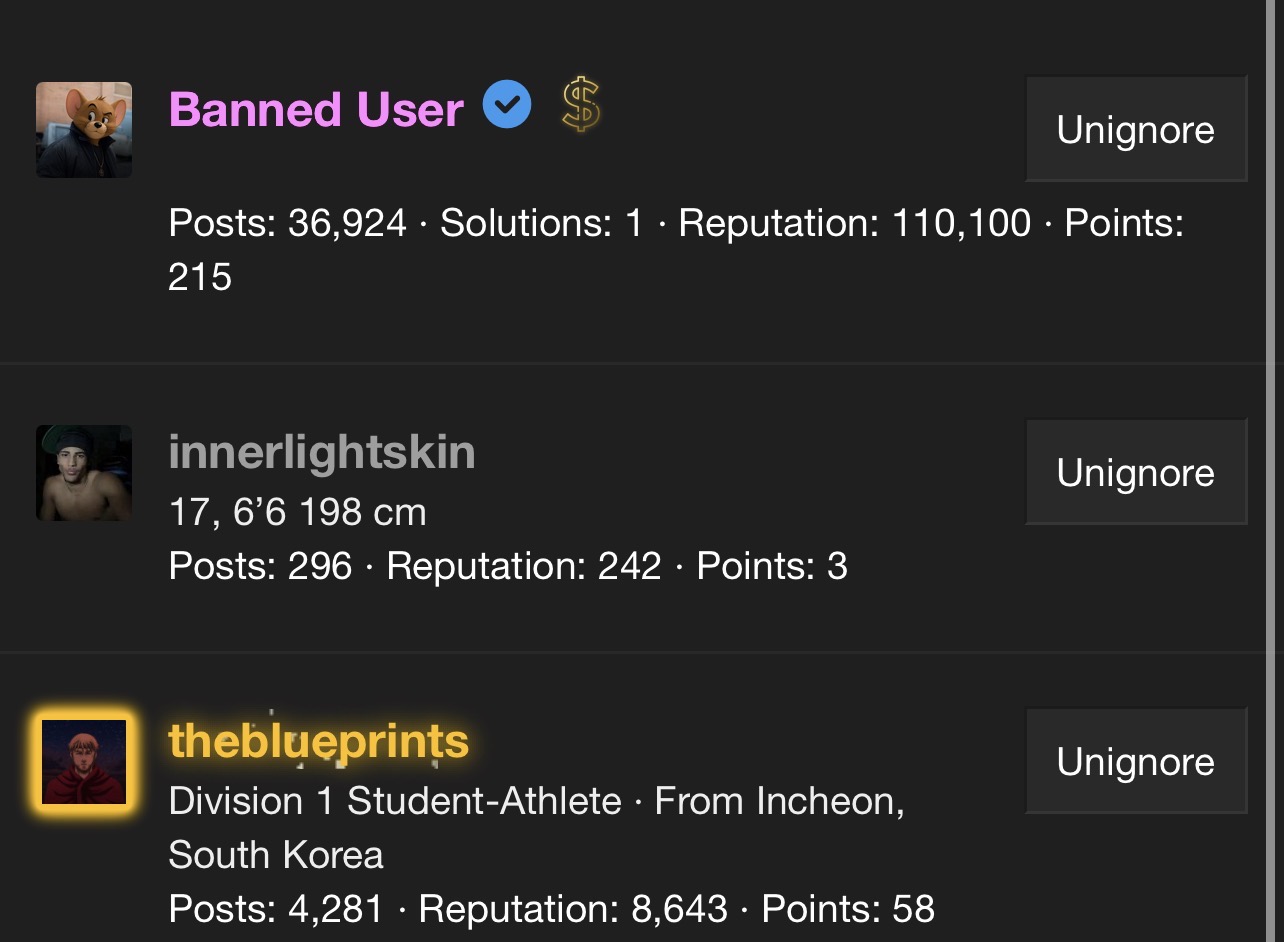Click Banned User's Reputation: 110,100 stat

(x=855, y=223)
